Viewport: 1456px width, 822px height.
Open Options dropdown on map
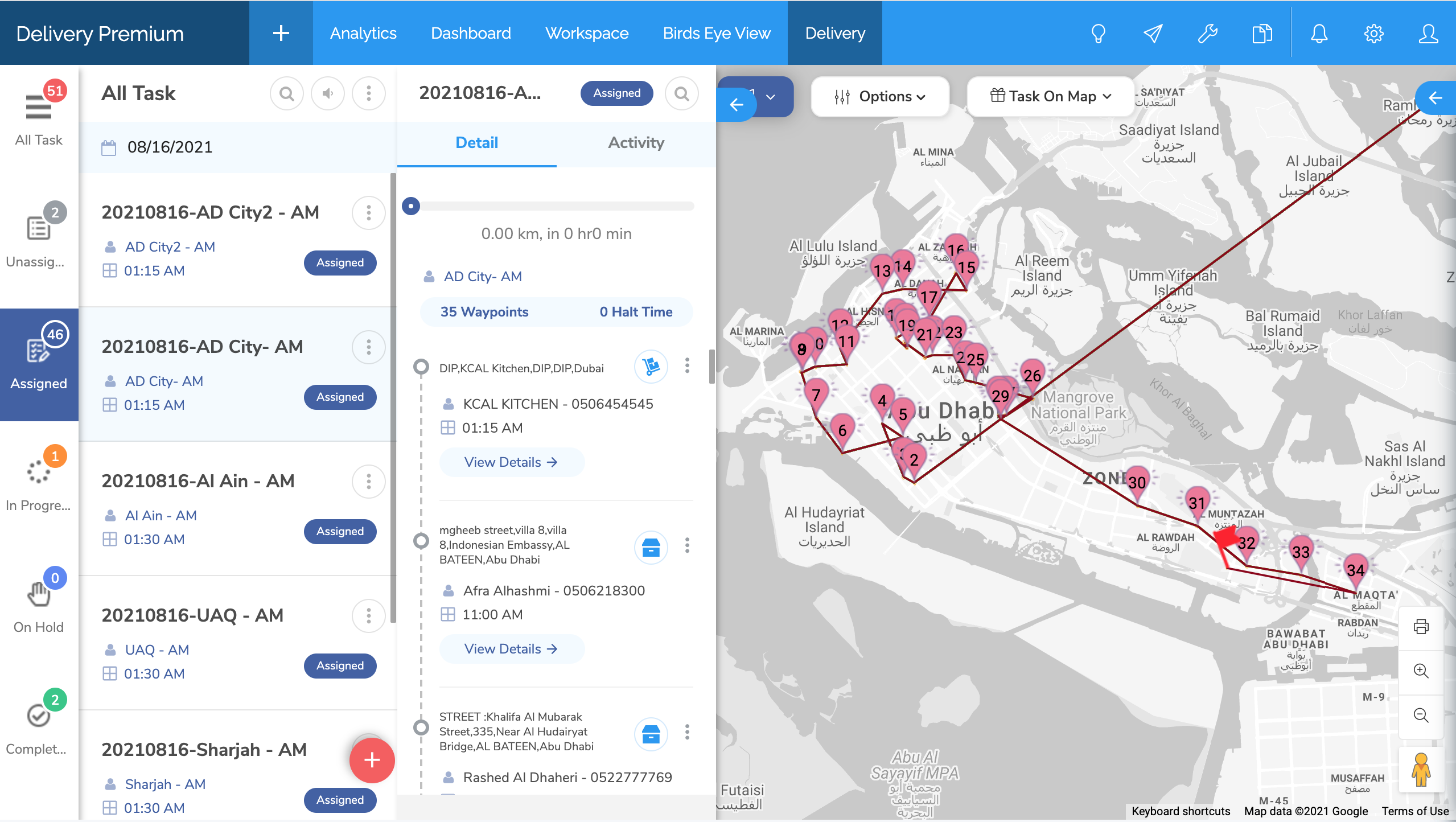pyautogui.click(x=880, y=97)
